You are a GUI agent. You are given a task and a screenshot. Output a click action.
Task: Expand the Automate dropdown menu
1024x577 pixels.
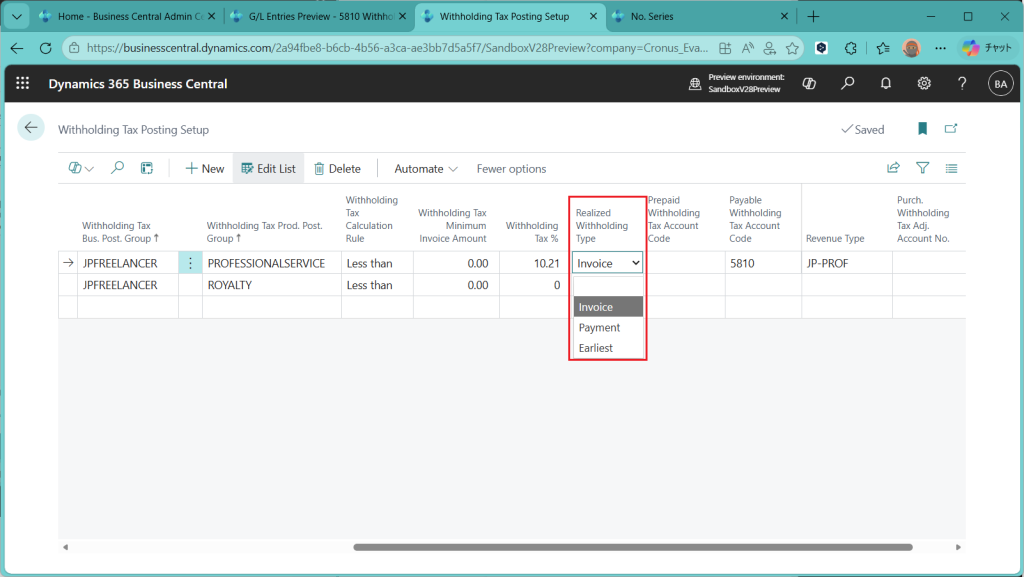[x=426, y=169]
